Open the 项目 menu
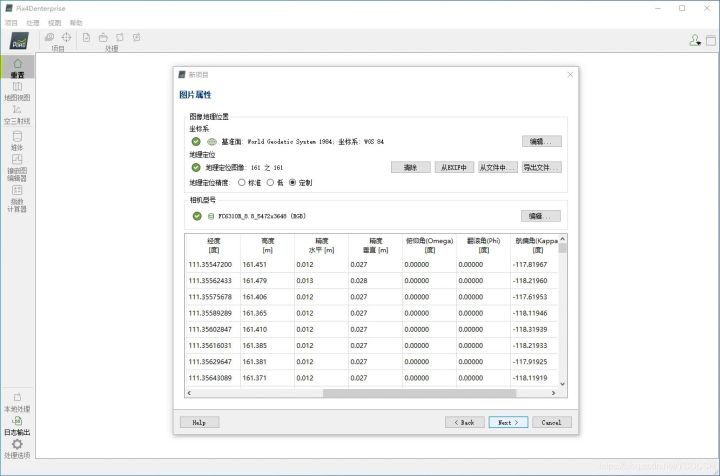Screen dimensions: 720x476 coord(11,21)
